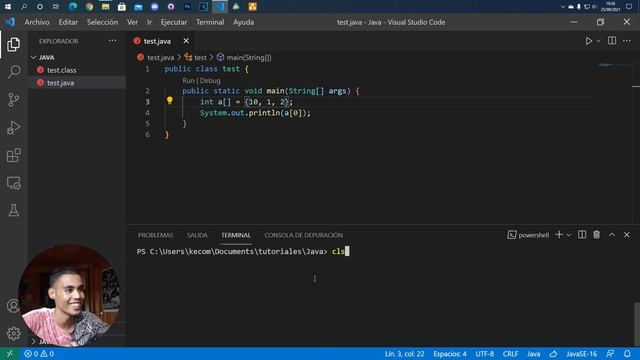Click the remote window status bar icon

coord(9,353)
